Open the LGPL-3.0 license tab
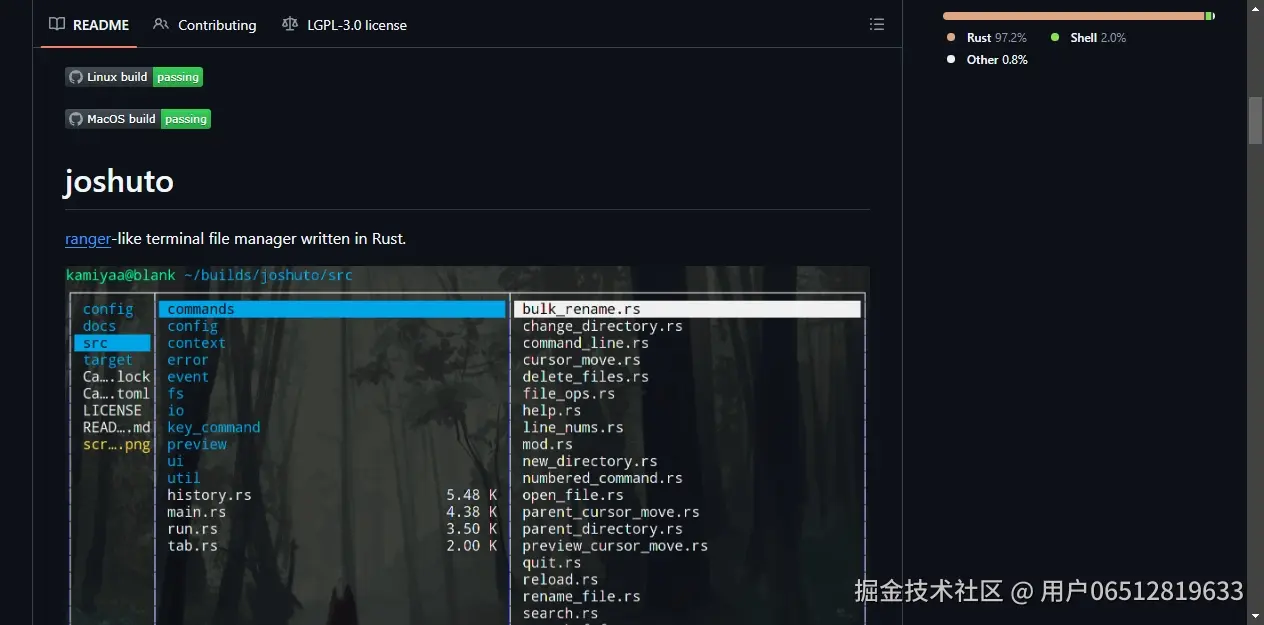1264x625 pixels. 344,25
